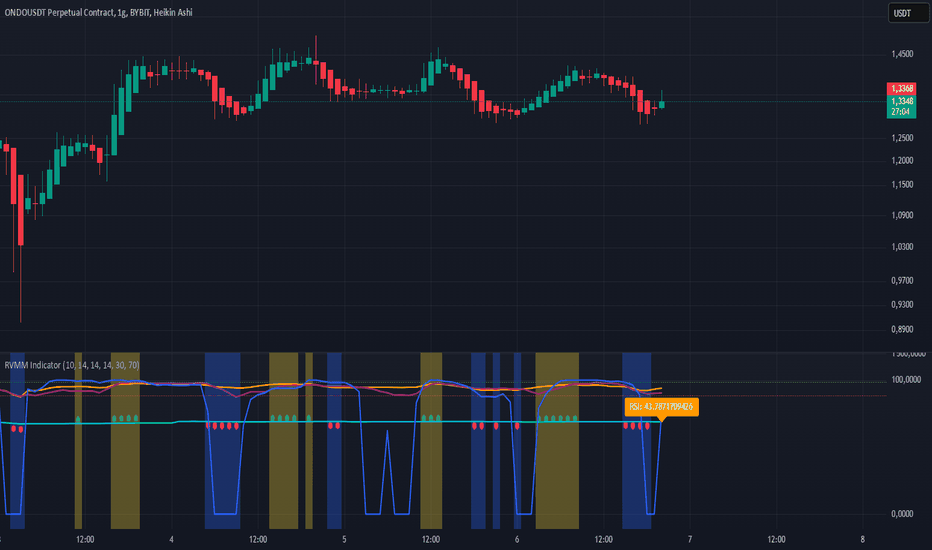This screenshot has width=932, height=550.
Task: Click the red 1,3368 price label
Action: pyautogui.click(x=902, y=89)
